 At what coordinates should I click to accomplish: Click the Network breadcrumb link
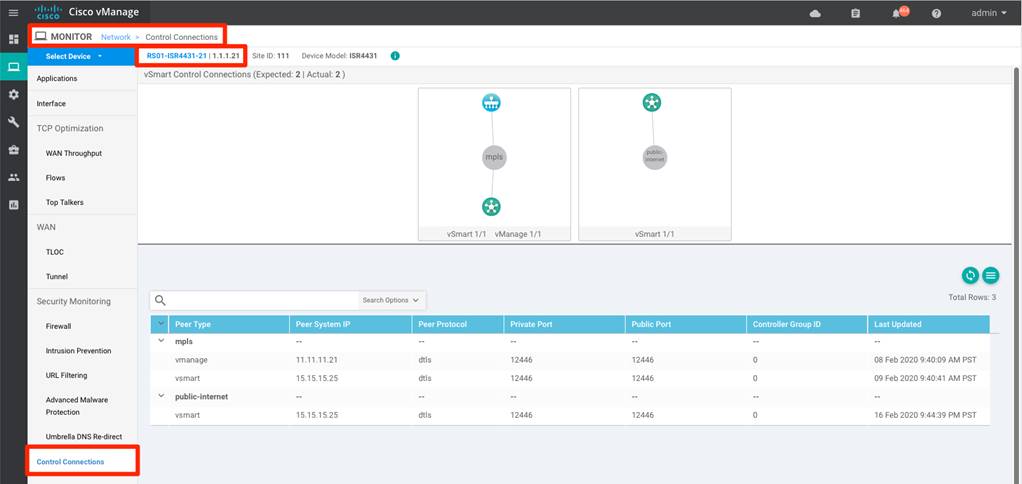tap(115, 37)
